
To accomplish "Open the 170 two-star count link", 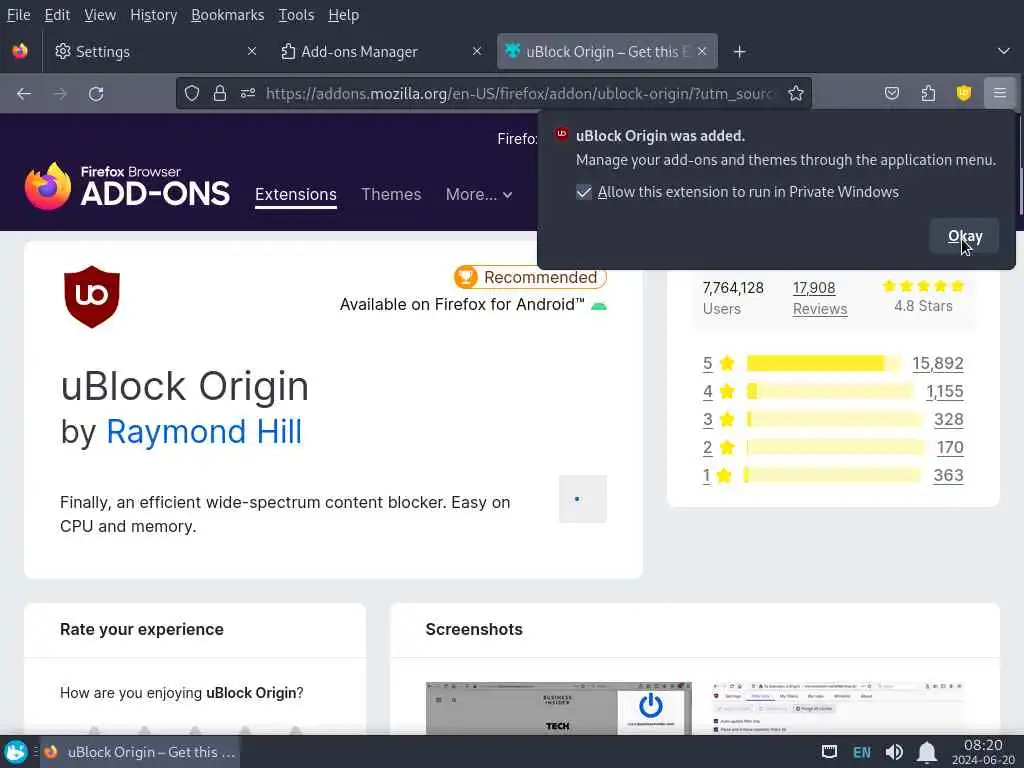I will click(x=950, y=447).
